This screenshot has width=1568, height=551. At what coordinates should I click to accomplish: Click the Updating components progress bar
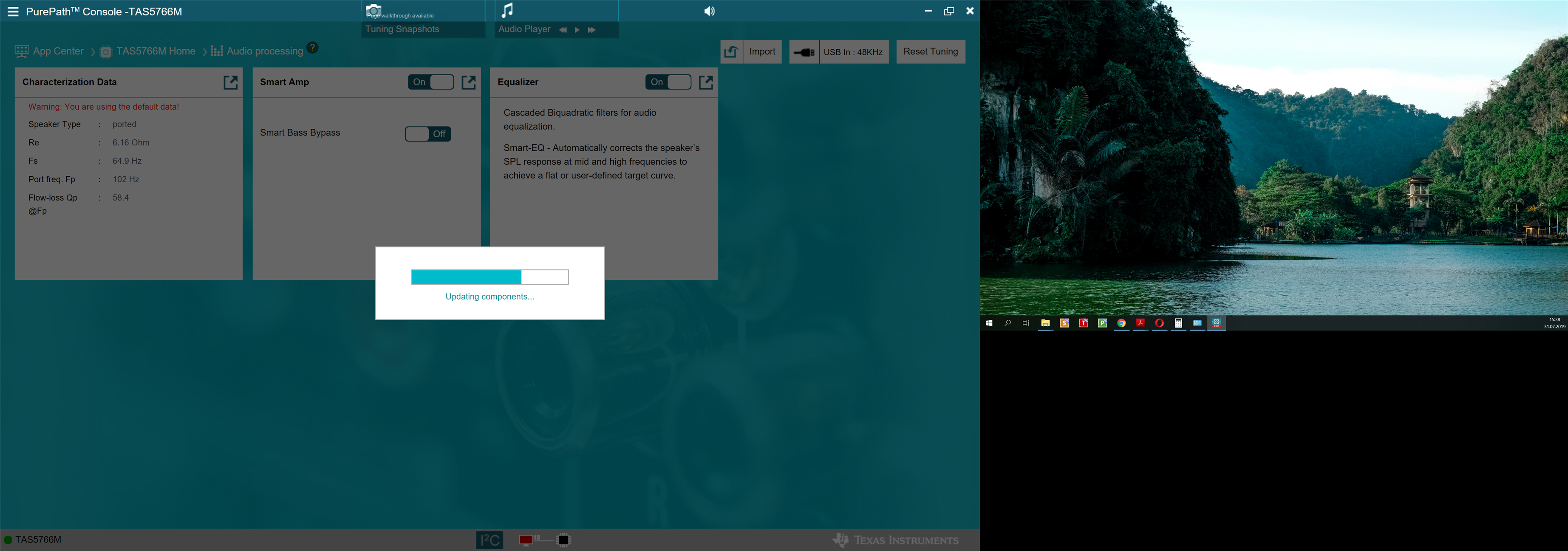click(490, 277)
